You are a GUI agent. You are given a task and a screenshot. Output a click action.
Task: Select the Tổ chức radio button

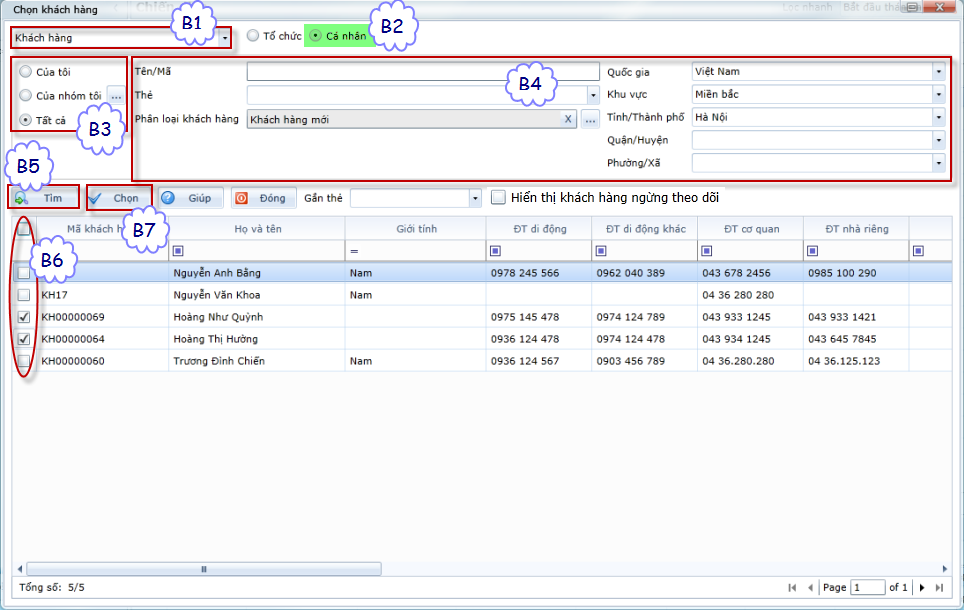[x=253, y=36]
